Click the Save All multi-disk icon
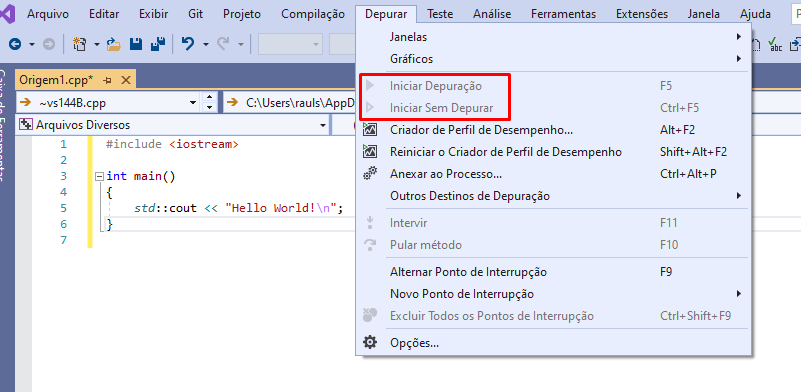This screenshot has width=801, height=392. 157,44
